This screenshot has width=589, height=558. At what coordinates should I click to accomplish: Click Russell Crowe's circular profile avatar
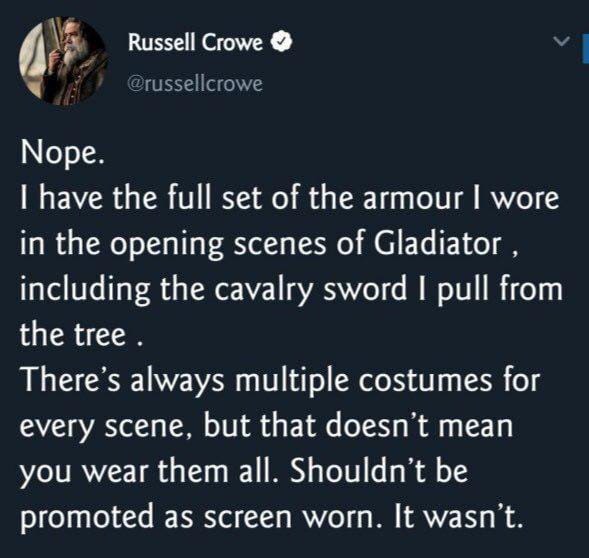[x=63, y=60]
